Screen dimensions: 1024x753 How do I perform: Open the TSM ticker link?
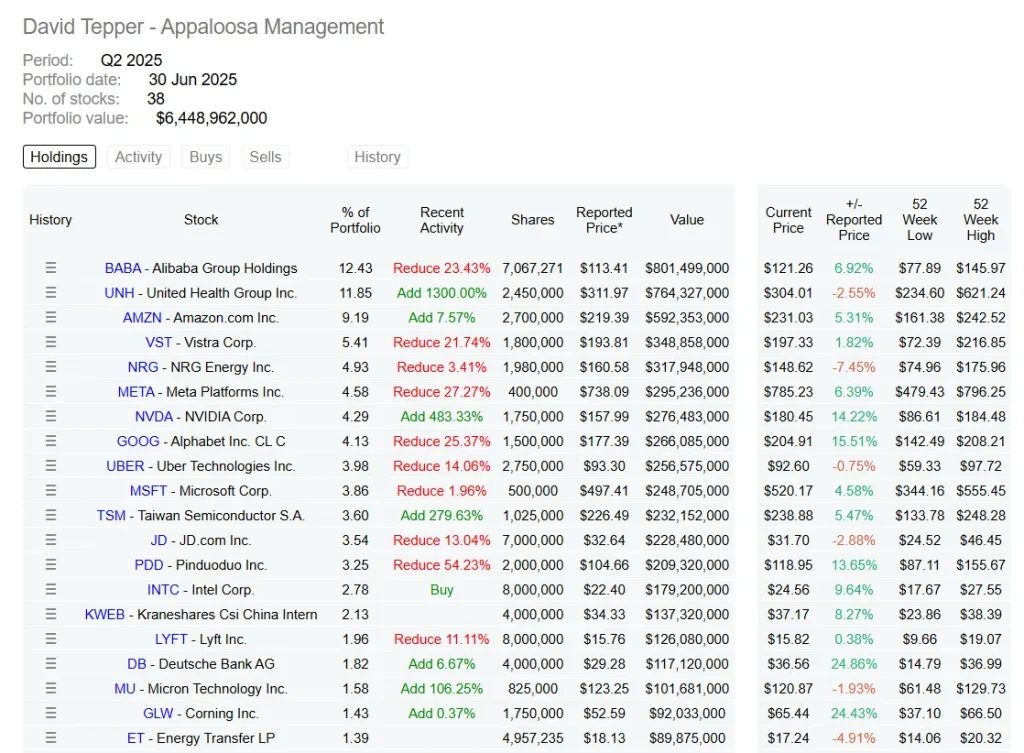tap(111, 515)
